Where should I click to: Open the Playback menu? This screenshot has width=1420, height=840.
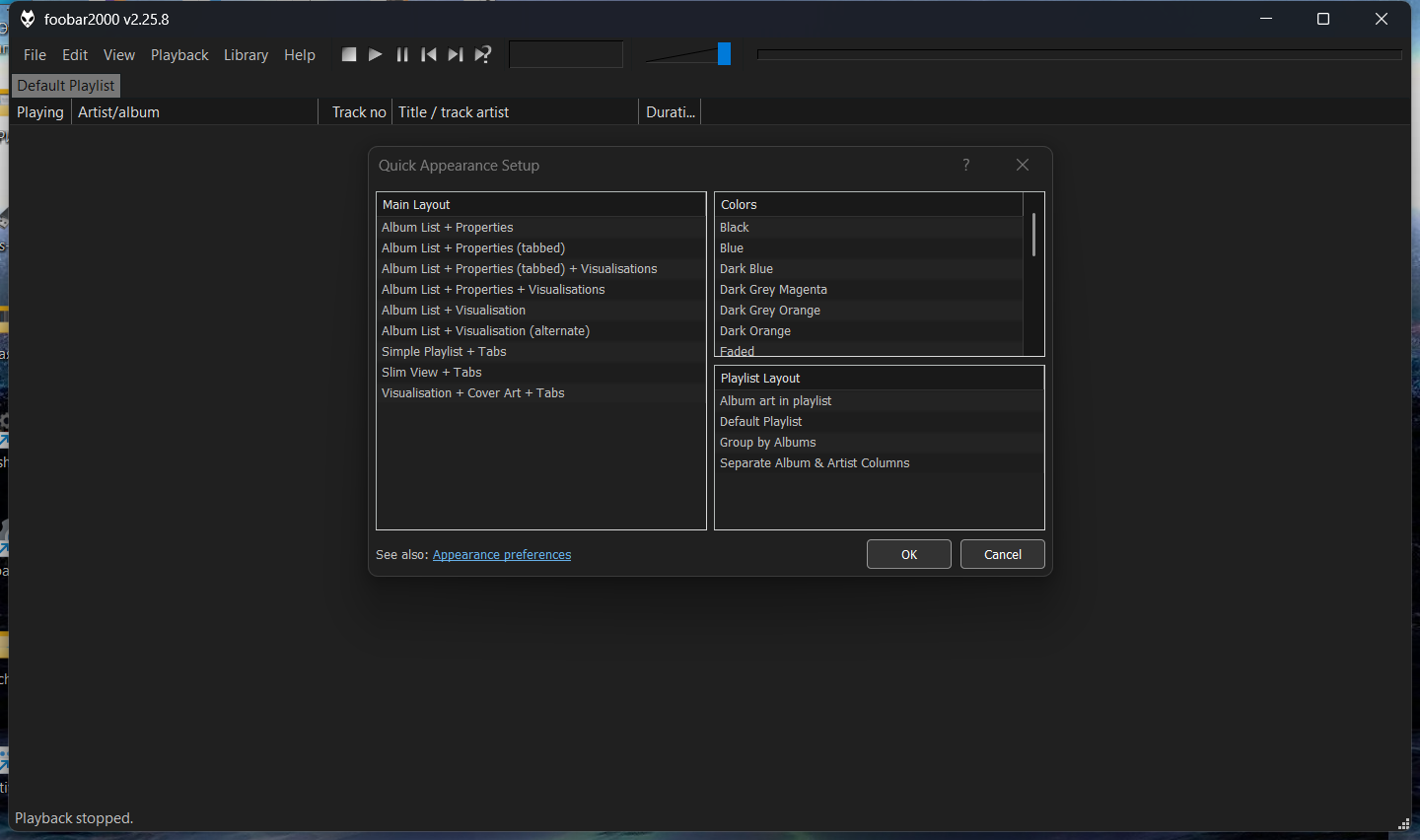point(179,55)
